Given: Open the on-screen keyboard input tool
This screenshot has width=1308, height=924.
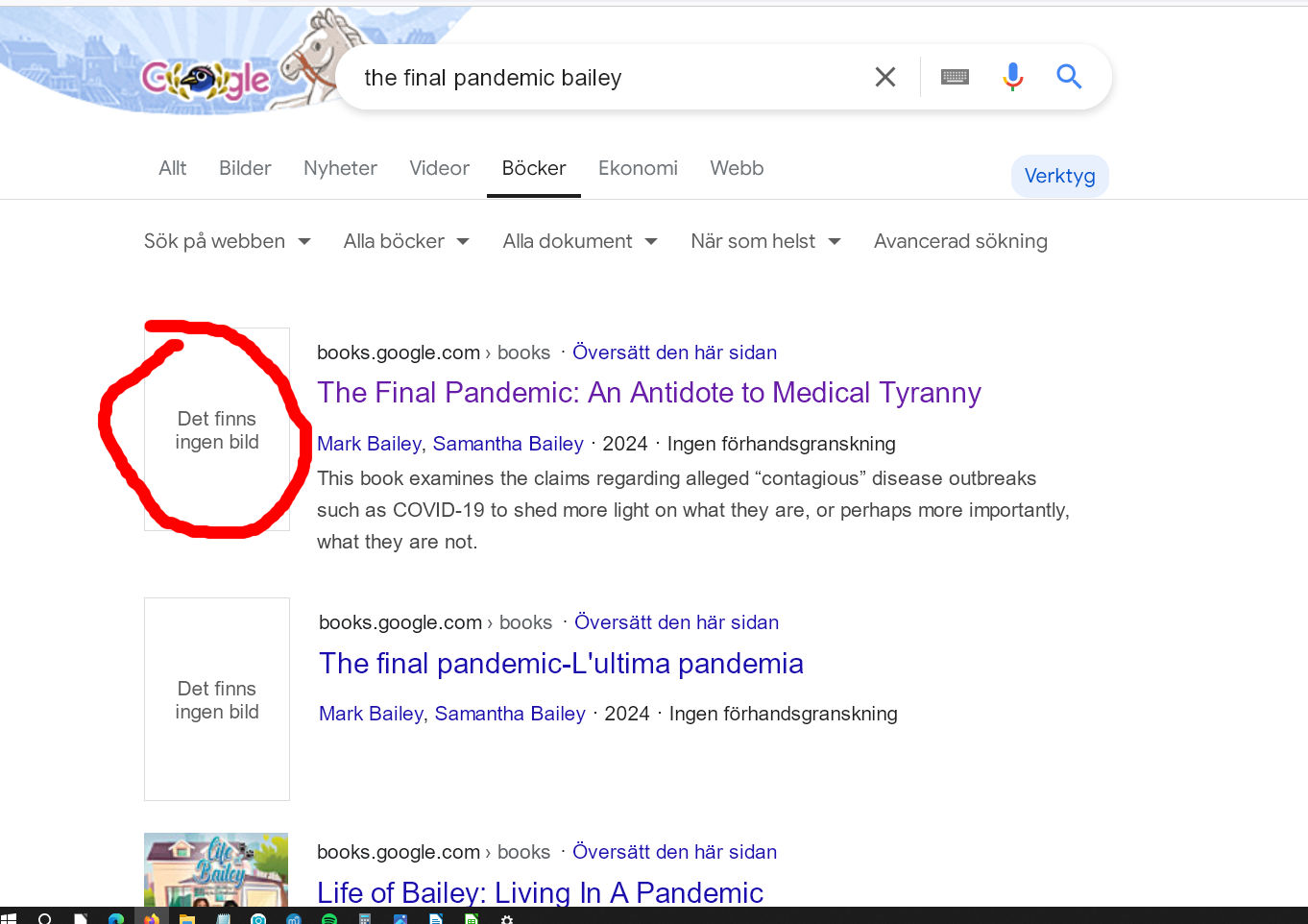Looking at the screenshot, I should click(955, 77).
